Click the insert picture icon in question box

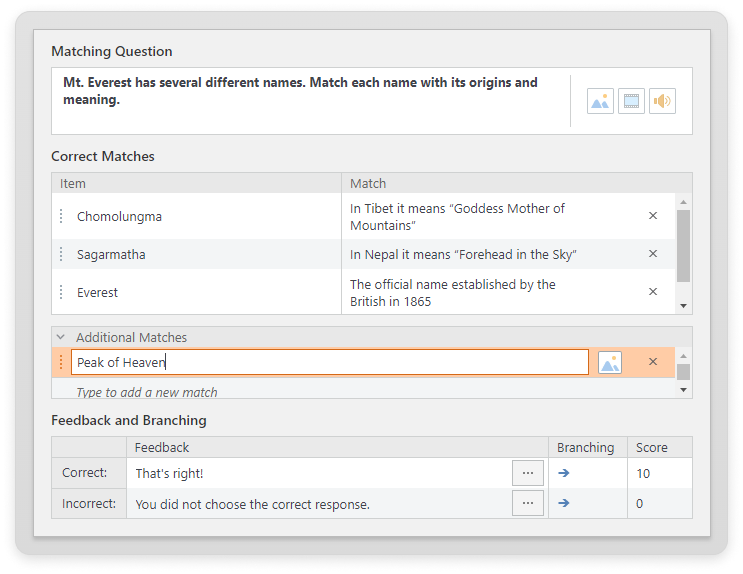tap(600, 101)
